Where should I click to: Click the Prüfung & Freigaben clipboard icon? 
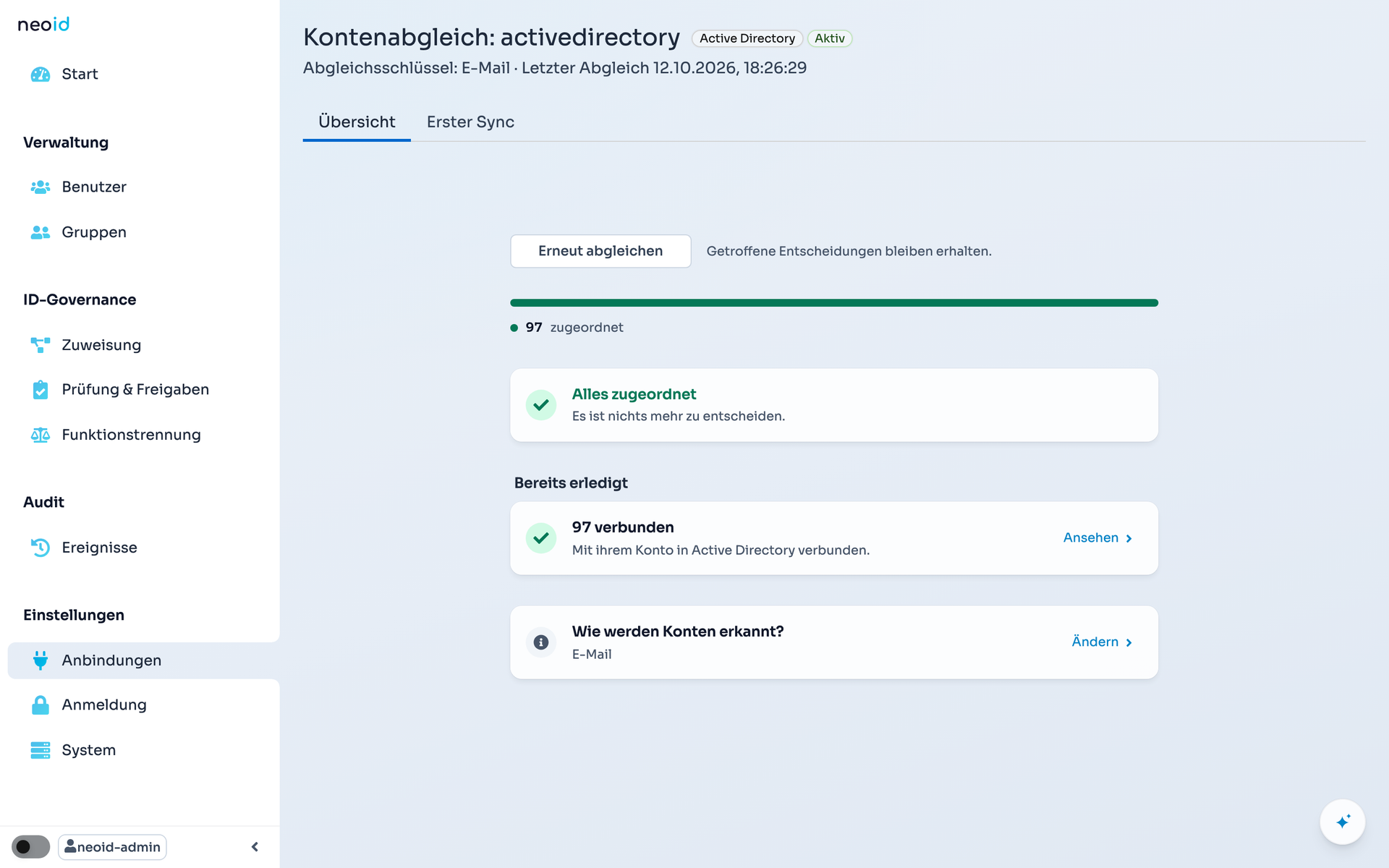click(x=41, y=390)
